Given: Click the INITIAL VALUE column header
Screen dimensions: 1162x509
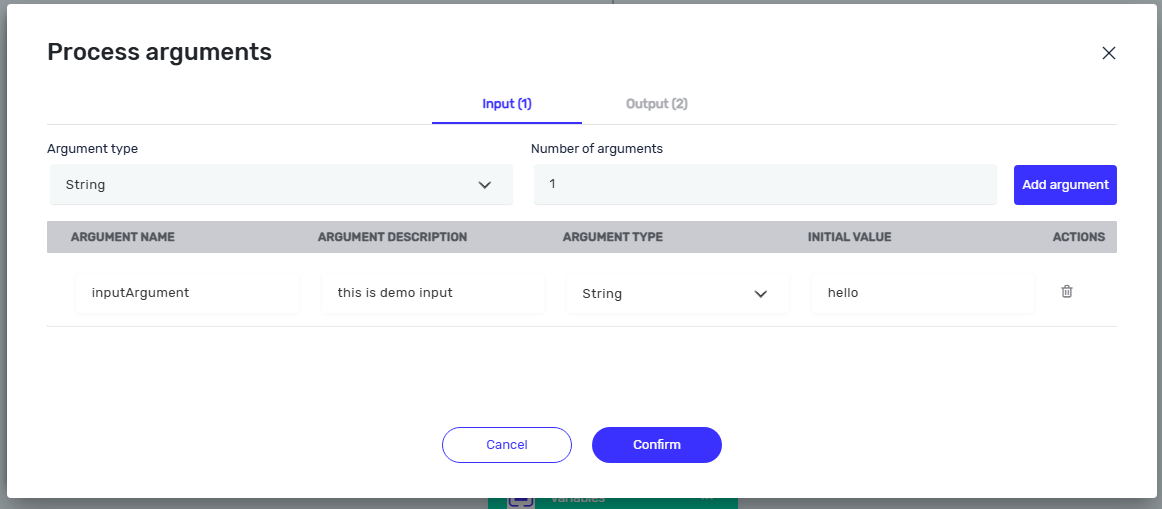Looking at the screenshot, I should tap(849, 237).
